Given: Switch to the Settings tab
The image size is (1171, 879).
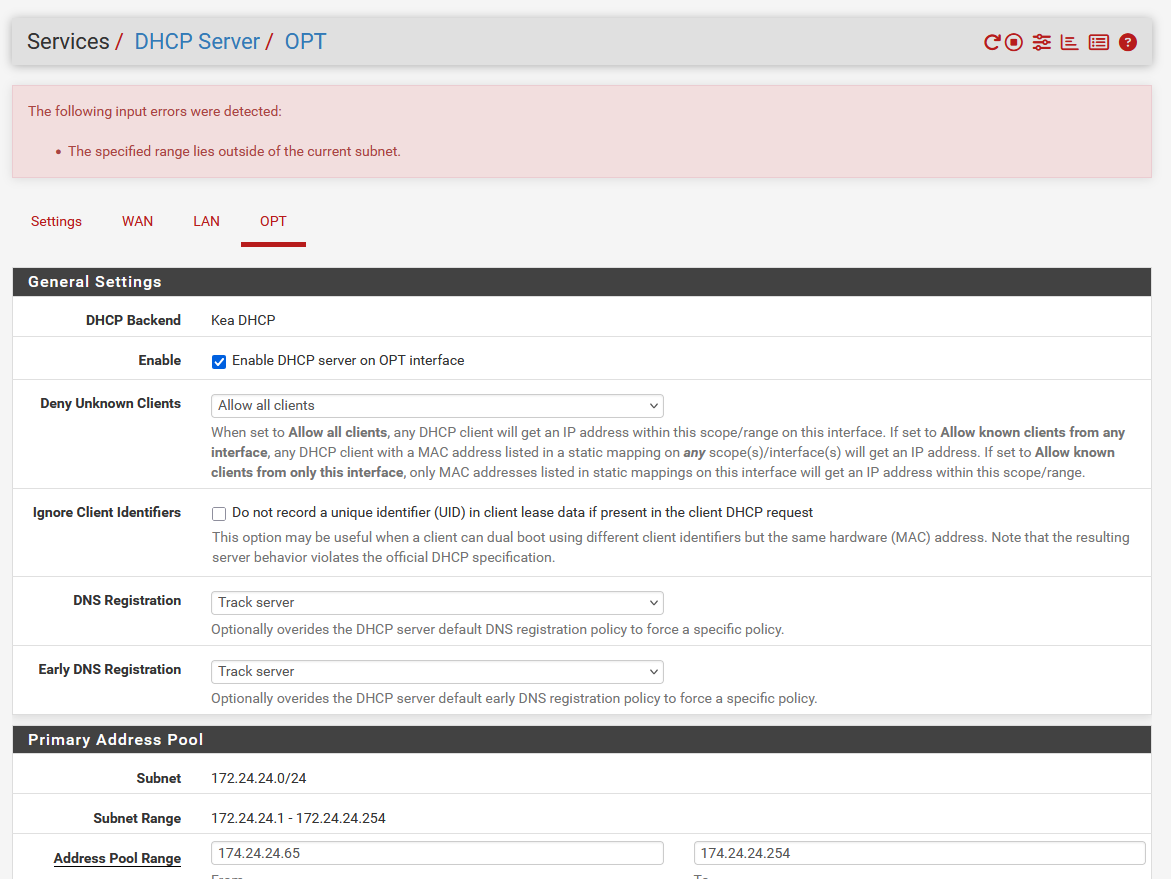Looking at the screenshot, I should click(x=56, y=221).
